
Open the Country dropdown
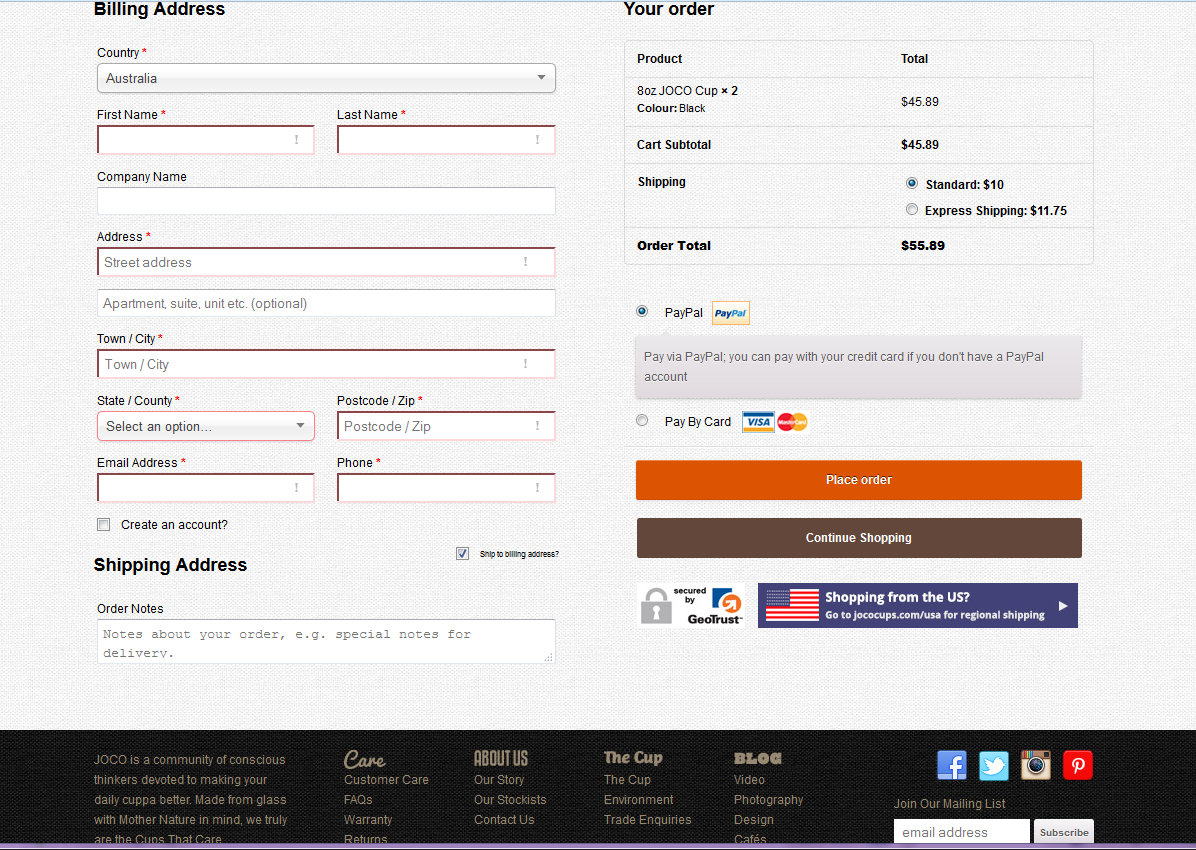pyautogui.click(x=326, y=78)
